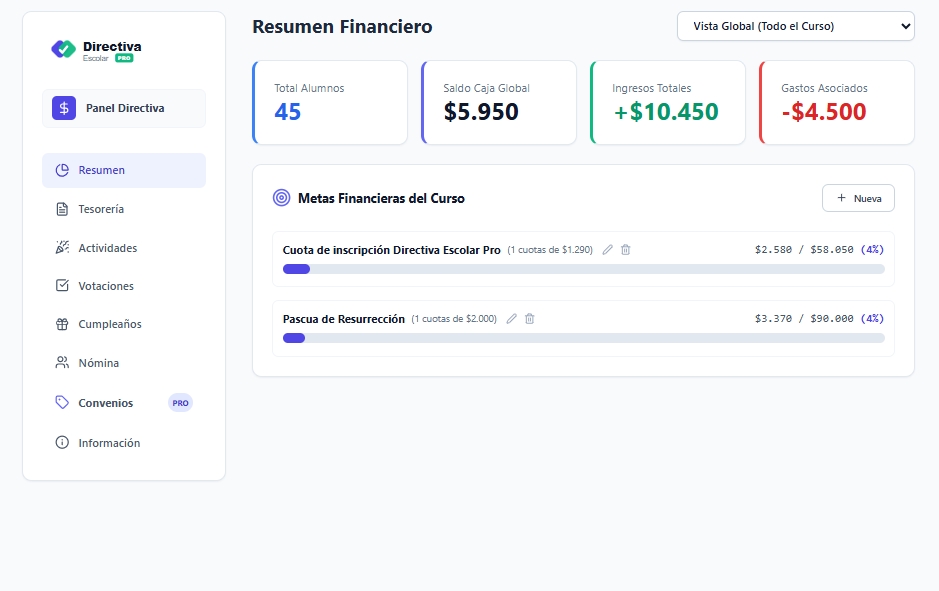Click the purple dollar icon in Panel Directiva

click(64, 108)
